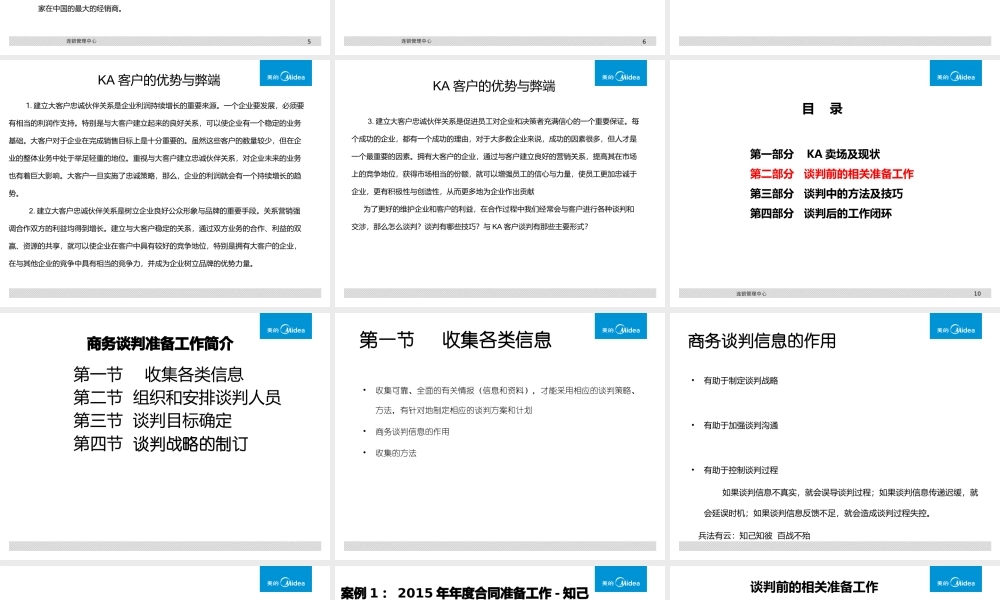Click the 第二节 组织和安排谈判人员 line
Viewport: 1000px width, 600px height.
(177, 397)
